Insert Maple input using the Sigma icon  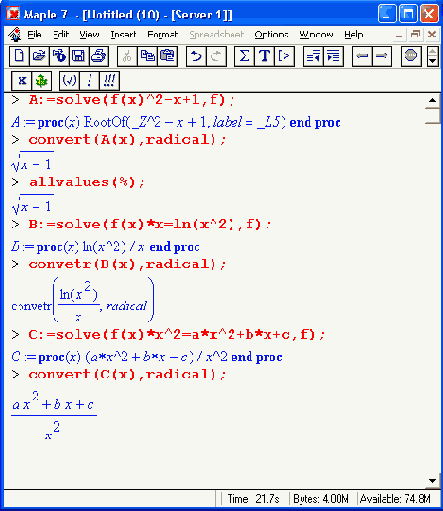244,56
